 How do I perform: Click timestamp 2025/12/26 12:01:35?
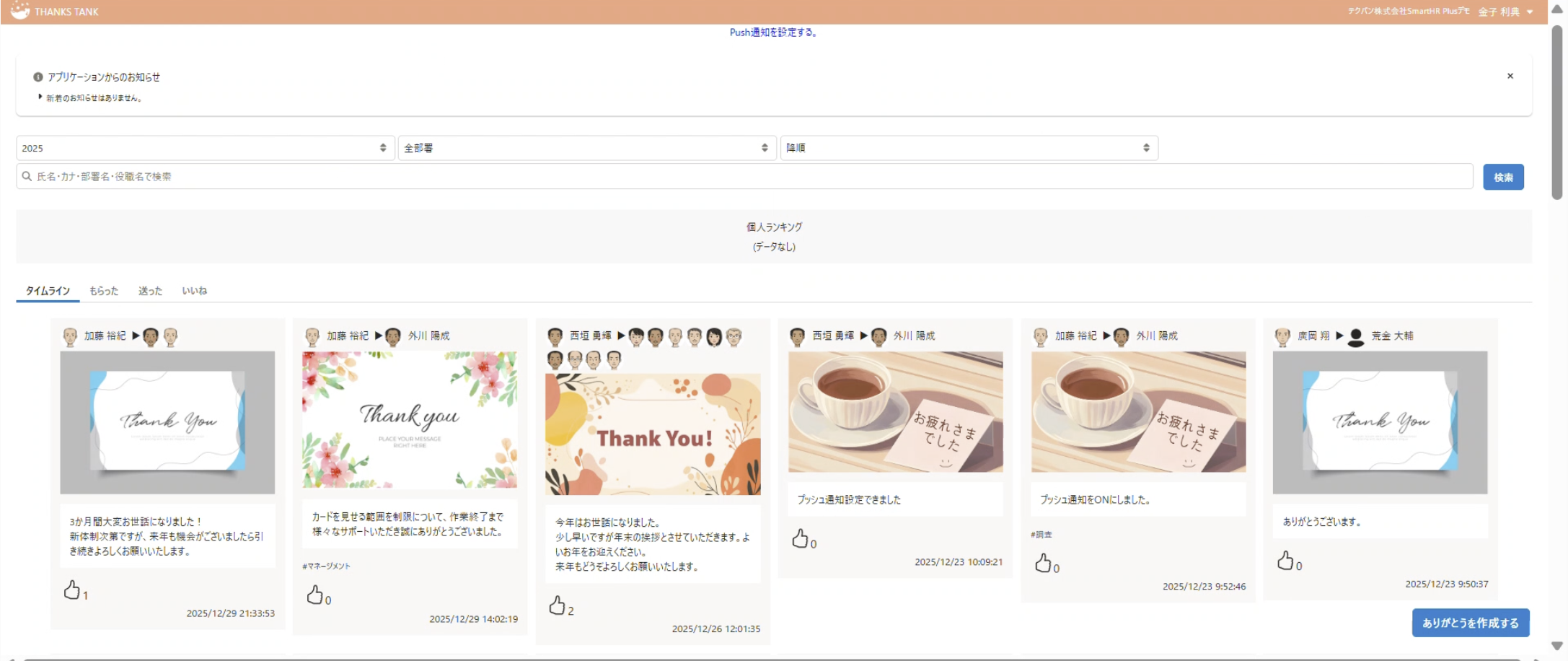coord(716,629)
